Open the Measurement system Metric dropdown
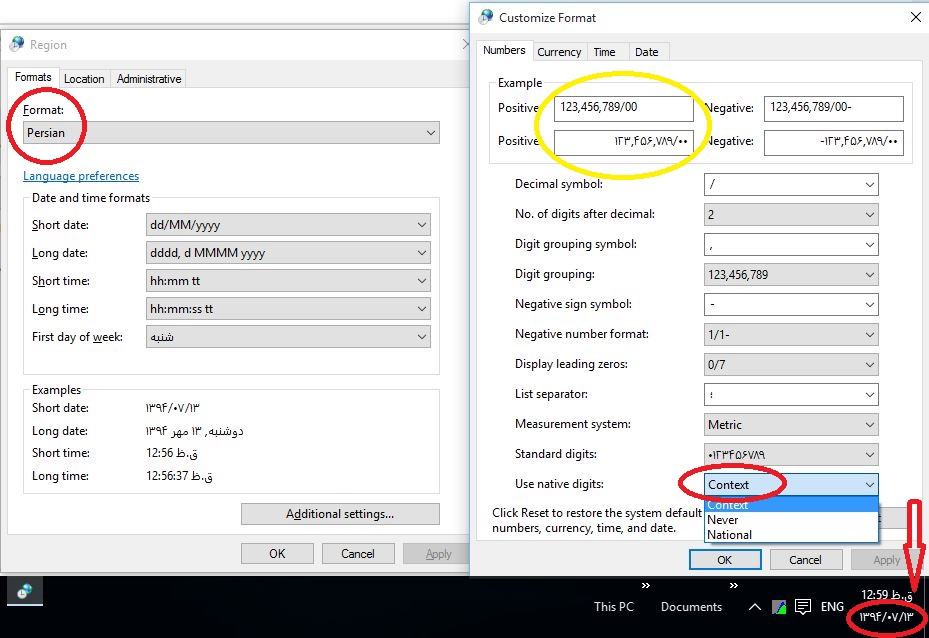The image size is (929, 638). (791, 425)
